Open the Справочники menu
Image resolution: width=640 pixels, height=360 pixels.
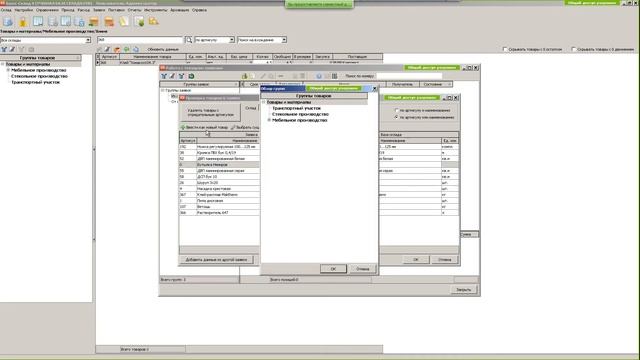47,9
